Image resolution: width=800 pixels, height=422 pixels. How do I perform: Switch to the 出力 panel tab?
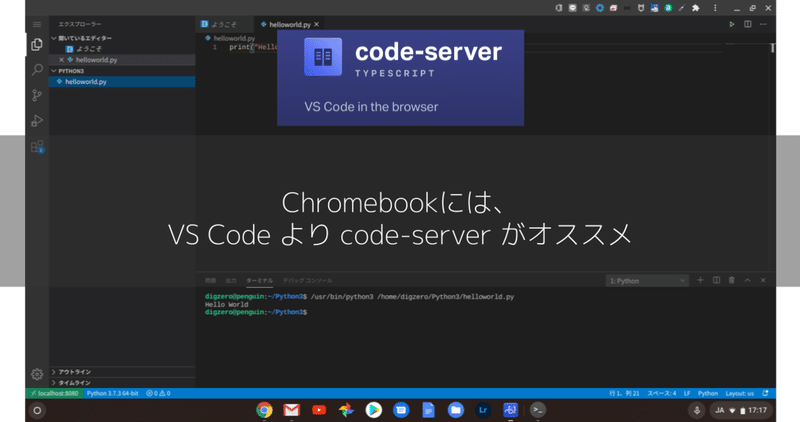[231, 281]
